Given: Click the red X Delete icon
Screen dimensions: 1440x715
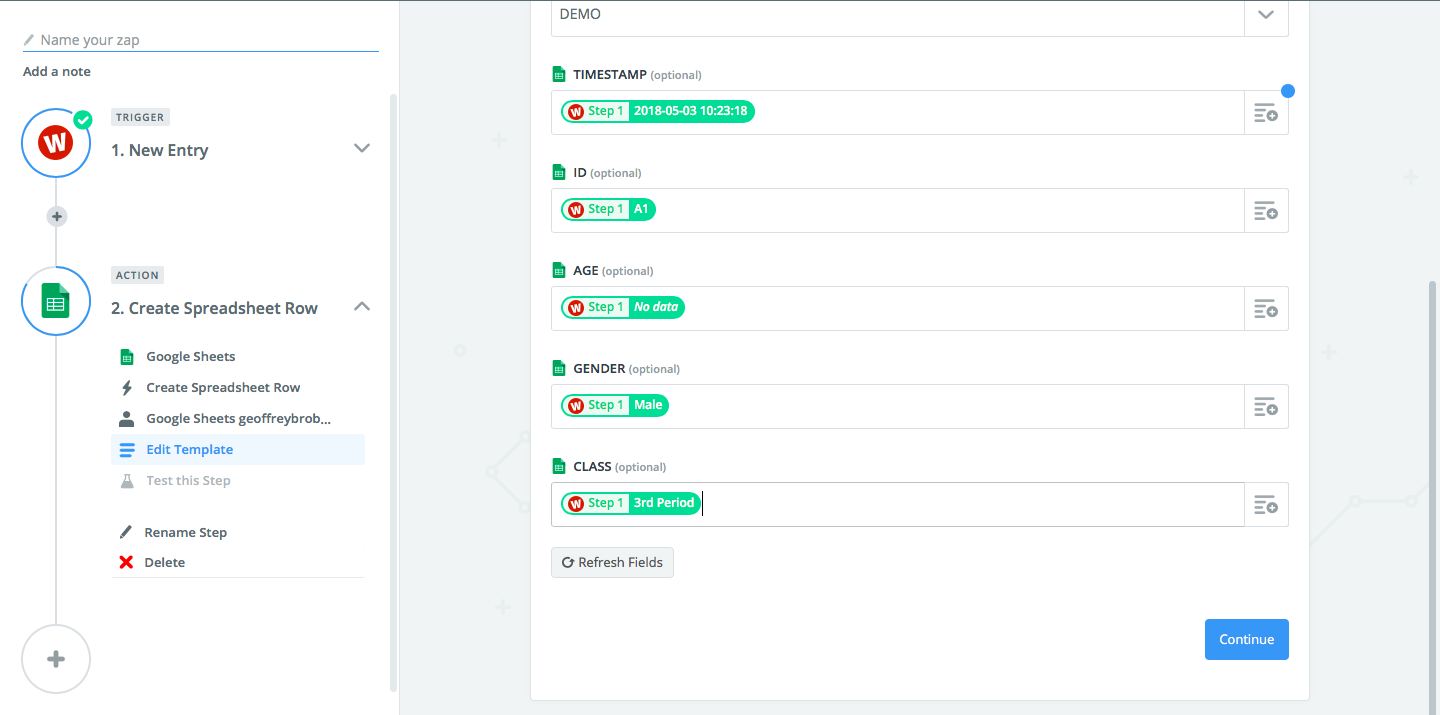Looking at the screenshot, I should tap(126, 562).
